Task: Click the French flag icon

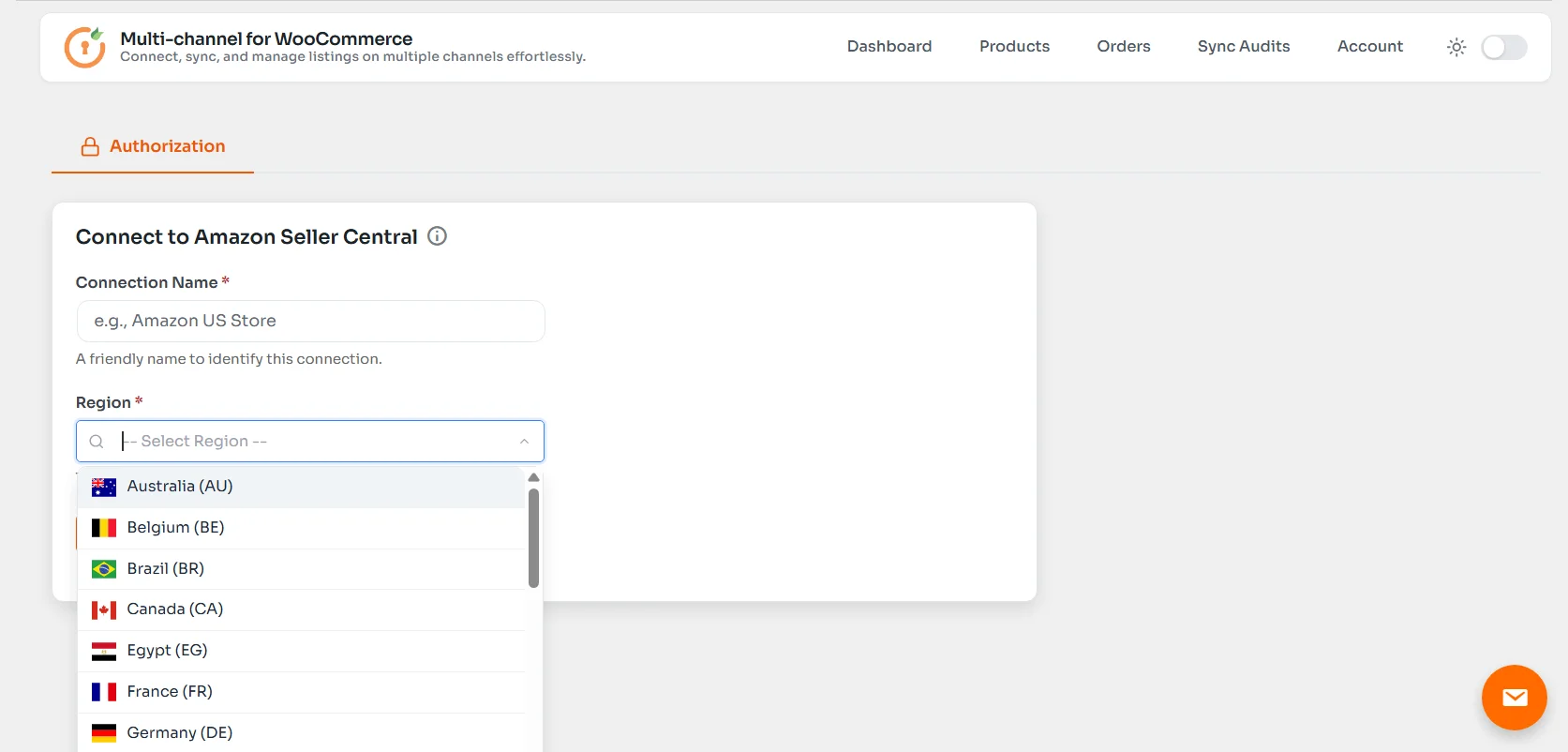Action: coord(104,692)
